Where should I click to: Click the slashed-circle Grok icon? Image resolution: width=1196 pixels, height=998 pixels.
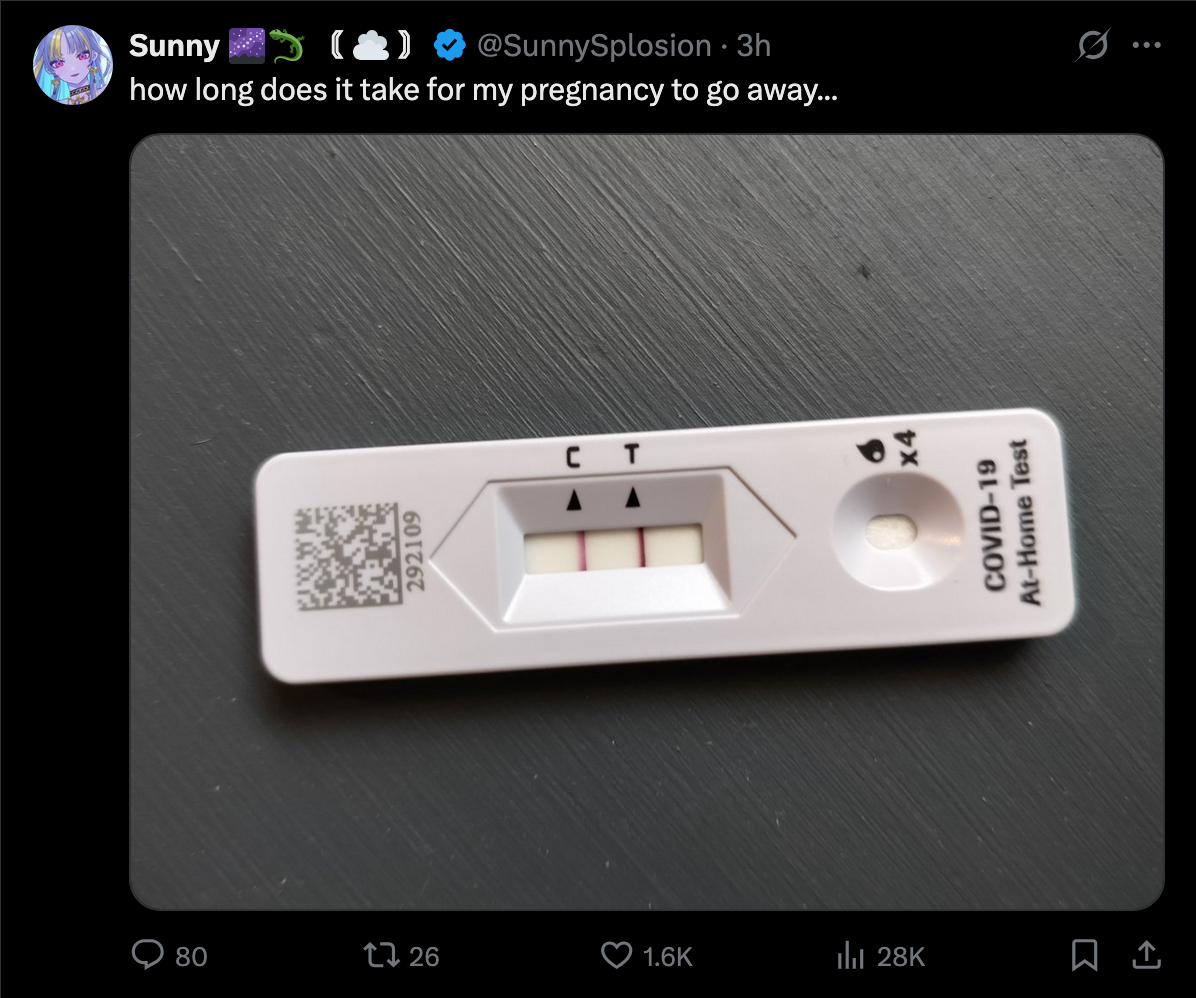tap(1094, 46)
